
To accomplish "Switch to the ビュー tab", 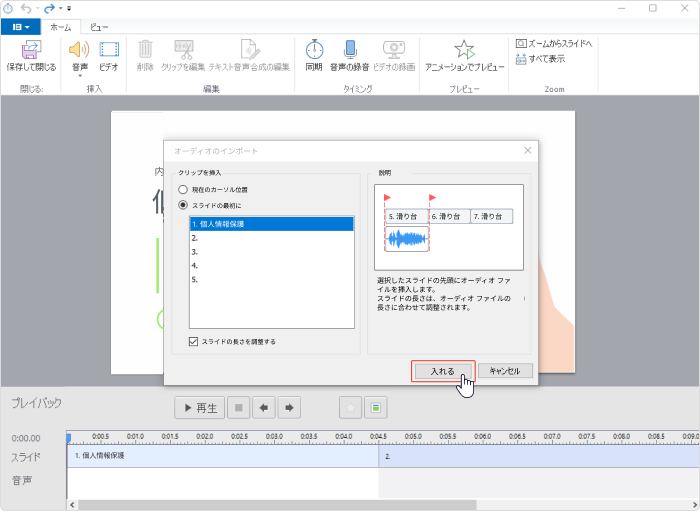I will pyautogui.click(x=100, y=27).
